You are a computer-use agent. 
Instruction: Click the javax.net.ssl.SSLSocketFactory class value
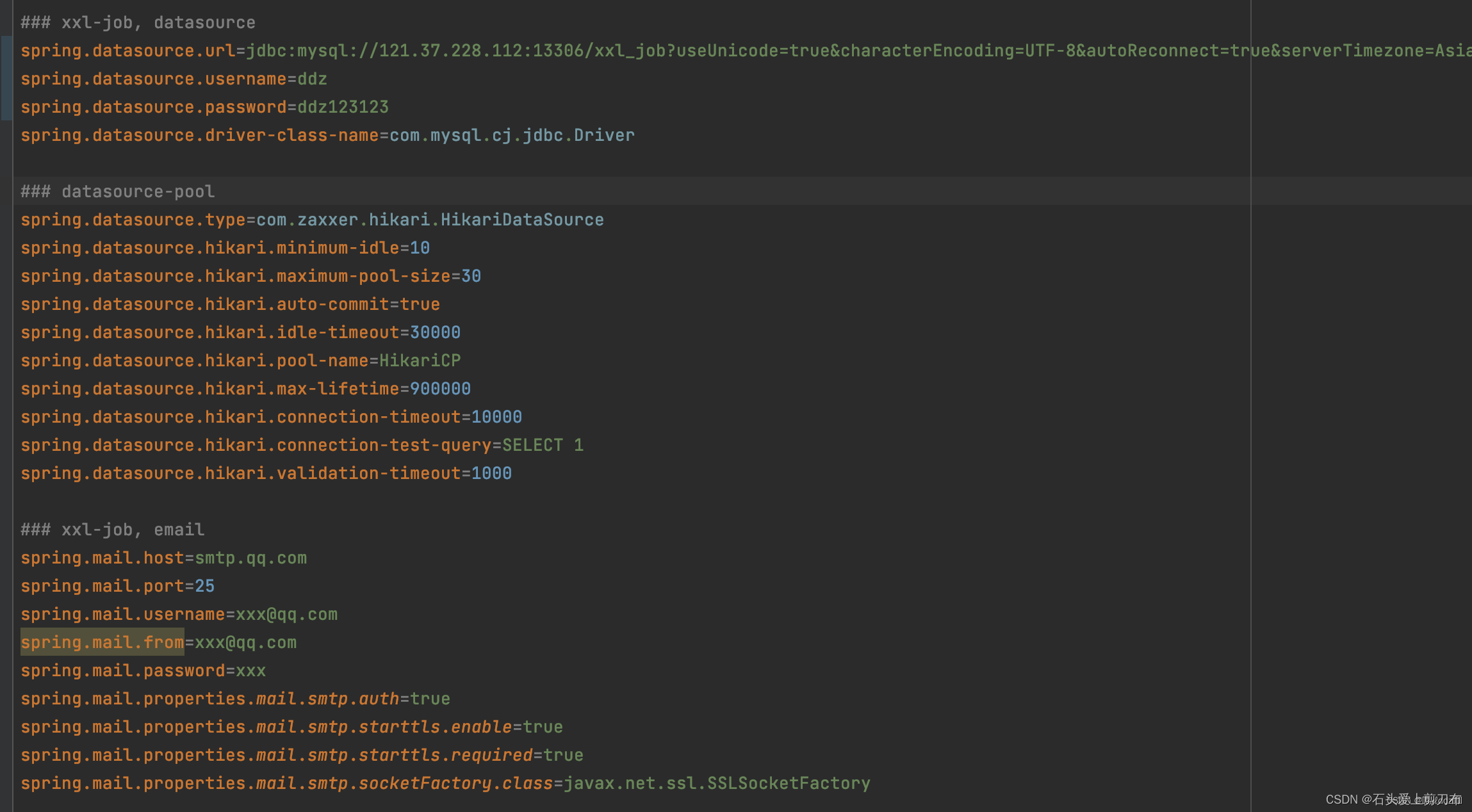pos(716,783)
